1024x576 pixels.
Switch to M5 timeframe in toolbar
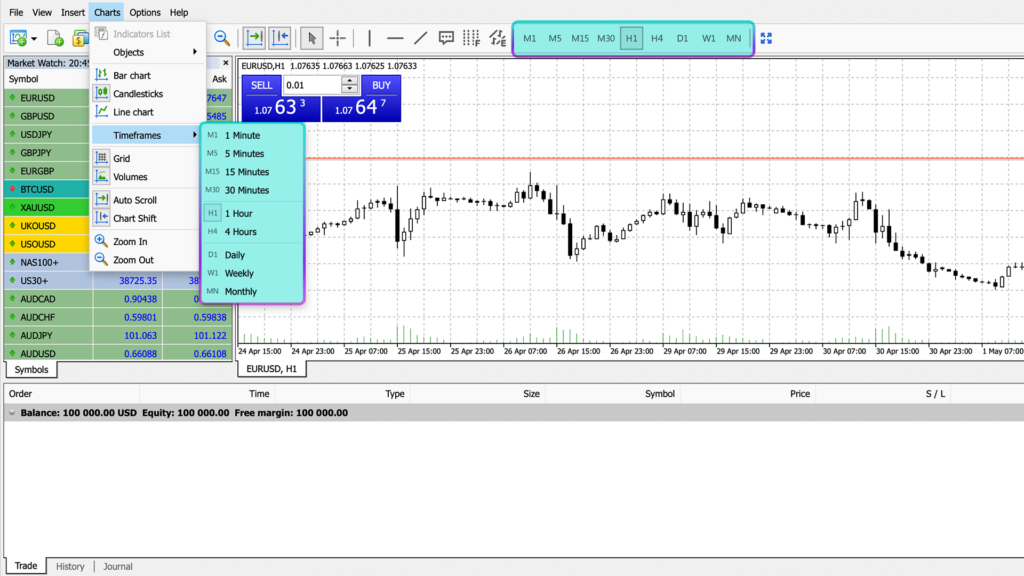click(x=554, y=39)
